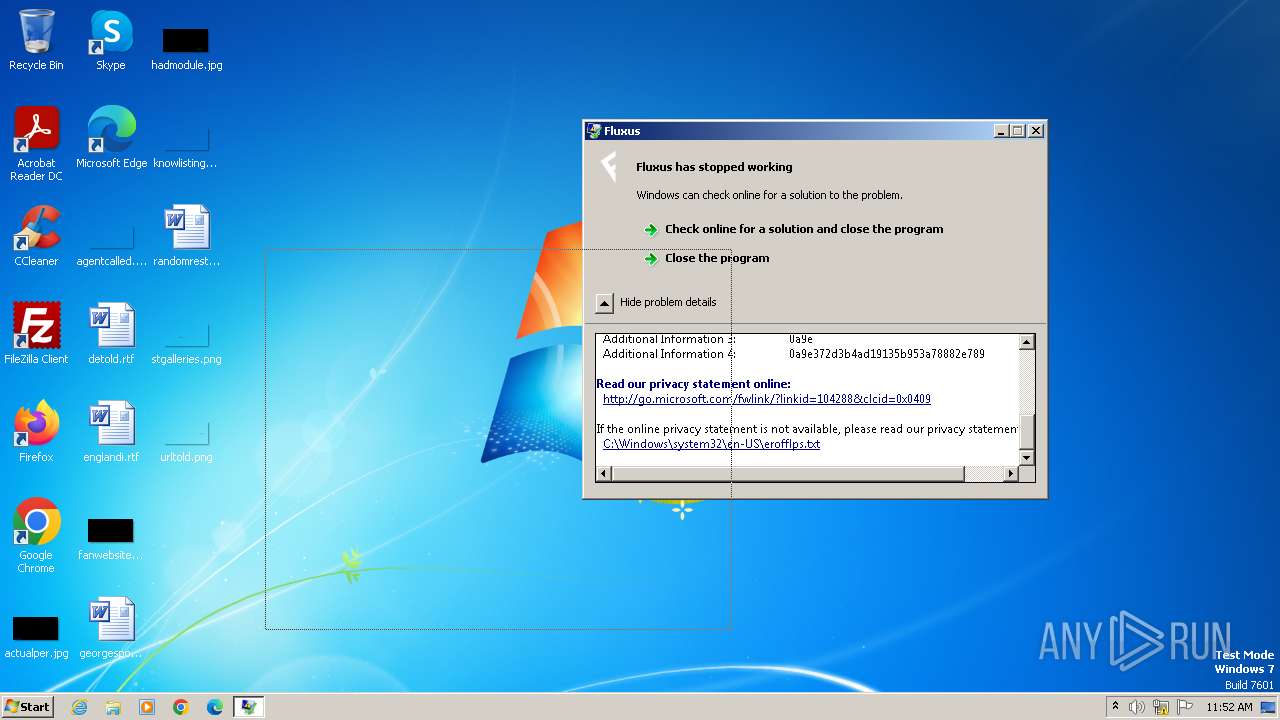This screenshot has height=720, width=1280.
Task: Click the horizontal scrollbar right arrow
Action: [x=1011, y=474]
